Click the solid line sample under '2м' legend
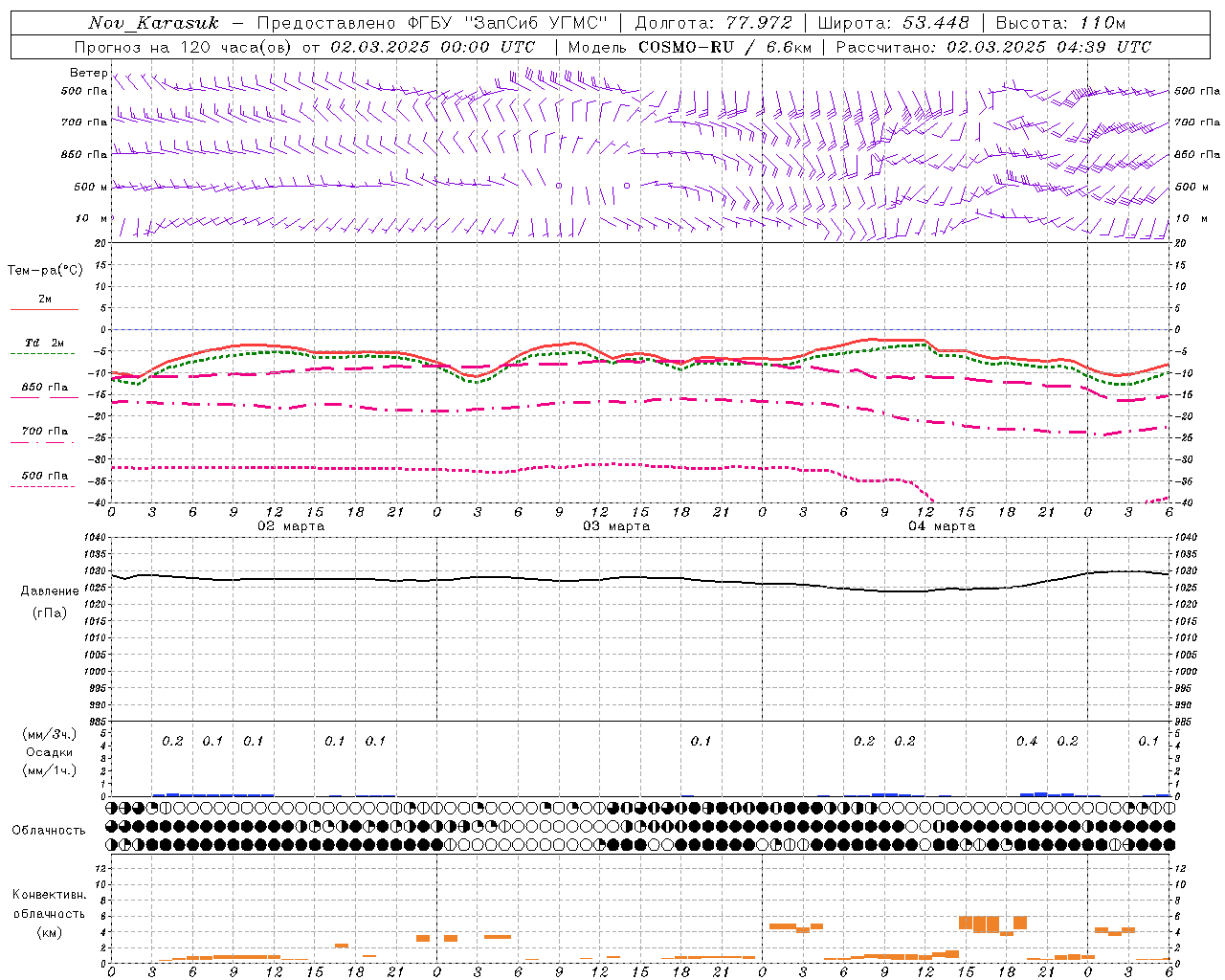Screen dimensions: 1225x980 pyautogui.click(x=44, y=309)
